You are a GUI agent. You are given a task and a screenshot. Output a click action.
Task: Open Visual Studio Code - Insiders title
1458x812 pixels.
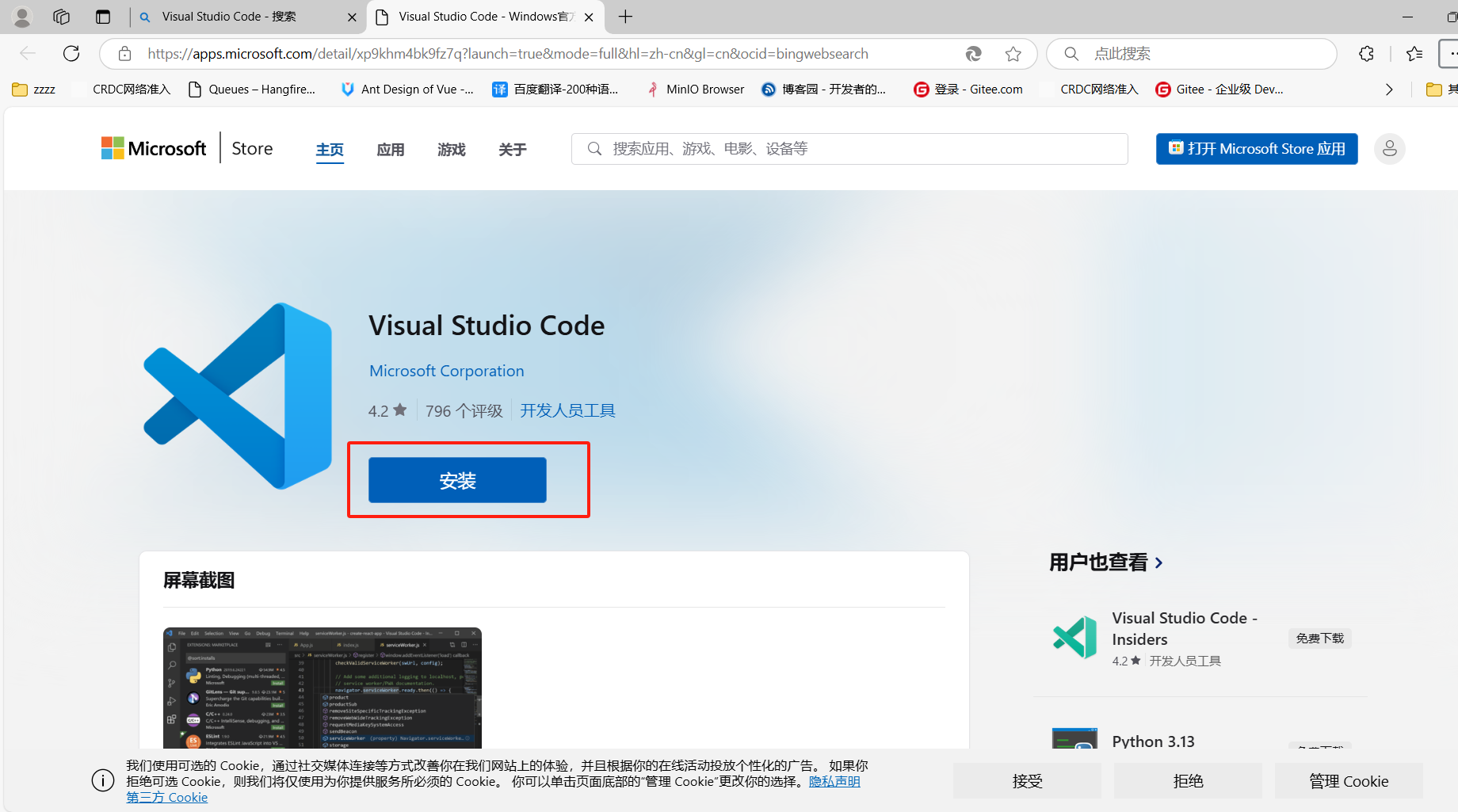[x=1185, y=628]
